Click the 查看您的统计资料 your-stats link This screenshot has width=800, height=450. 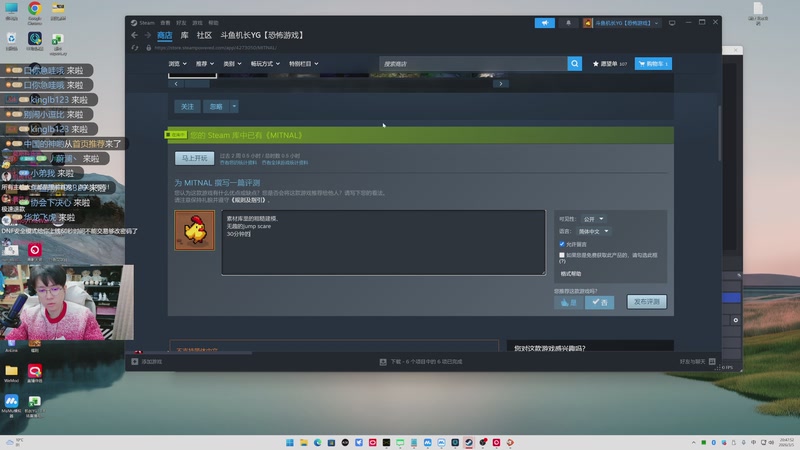pos(238,163)
